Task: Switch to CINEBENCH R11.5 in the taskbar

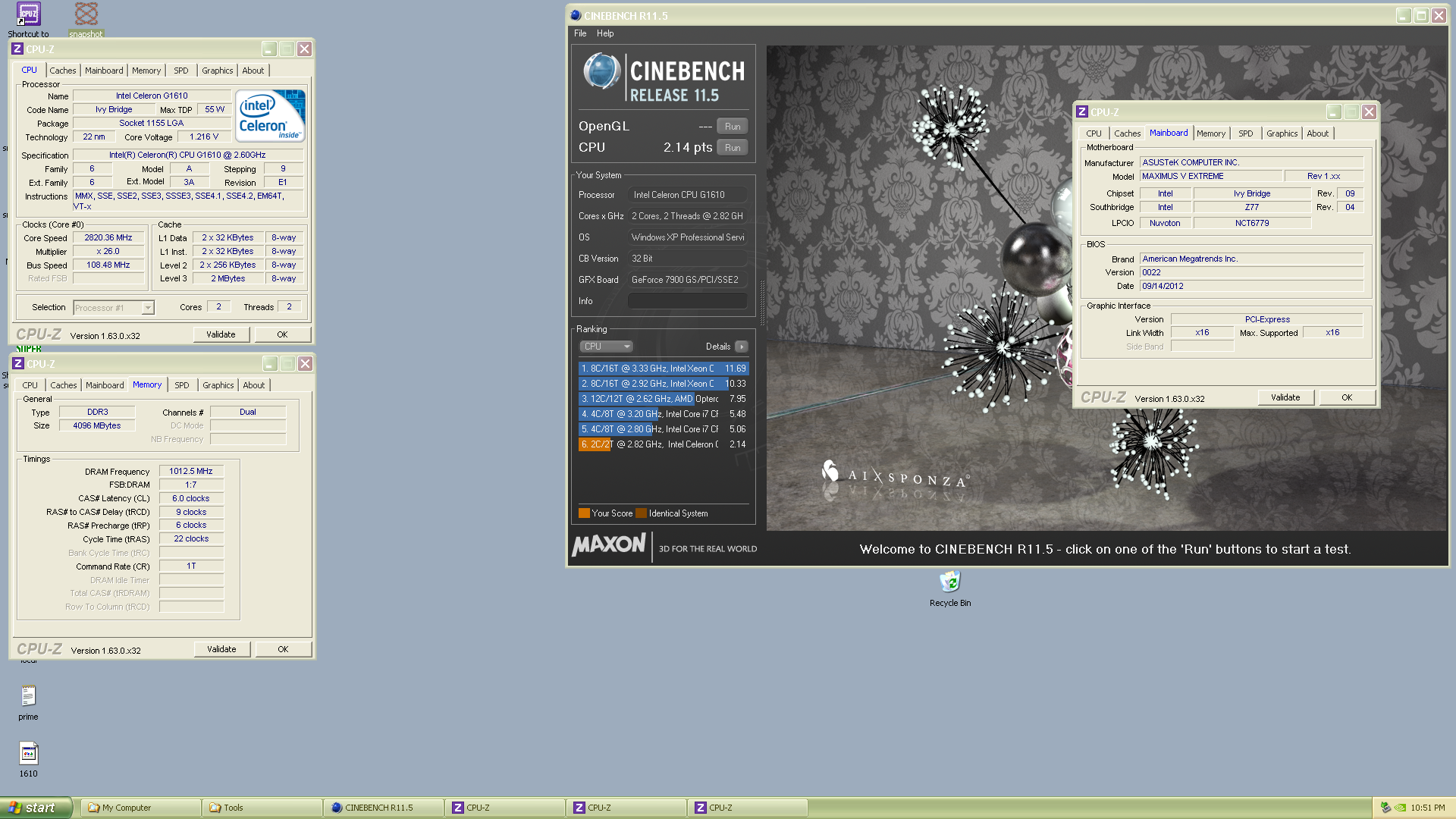Action: 383,808
